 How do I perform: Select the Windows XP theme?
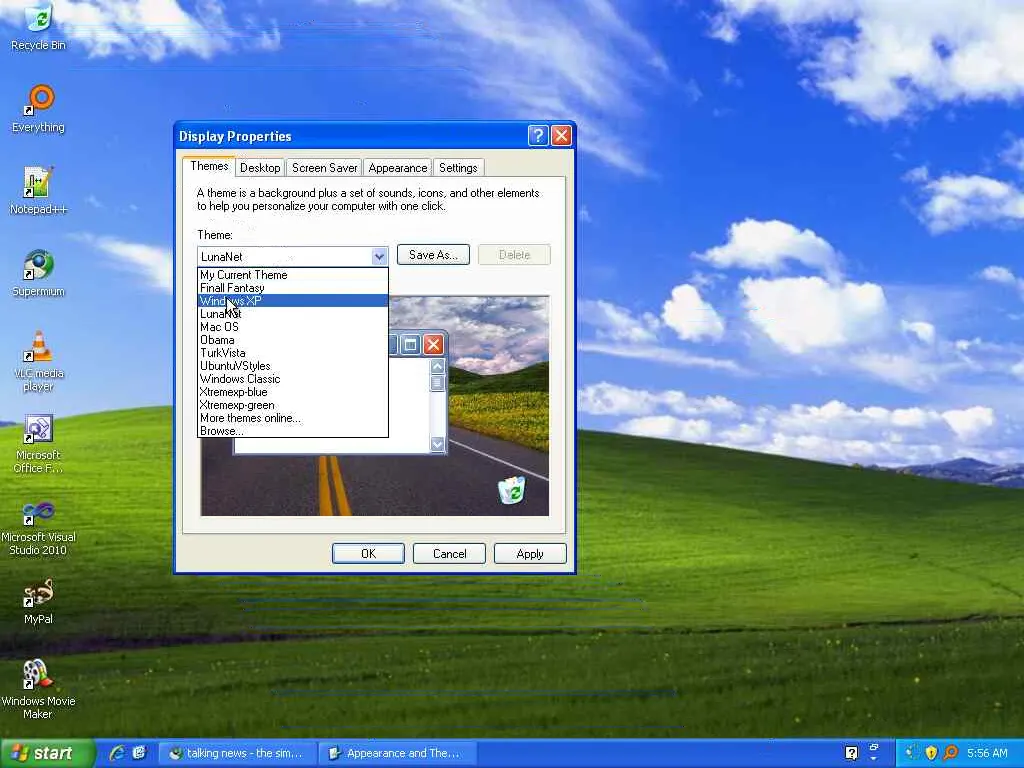[x=293, y=301]
